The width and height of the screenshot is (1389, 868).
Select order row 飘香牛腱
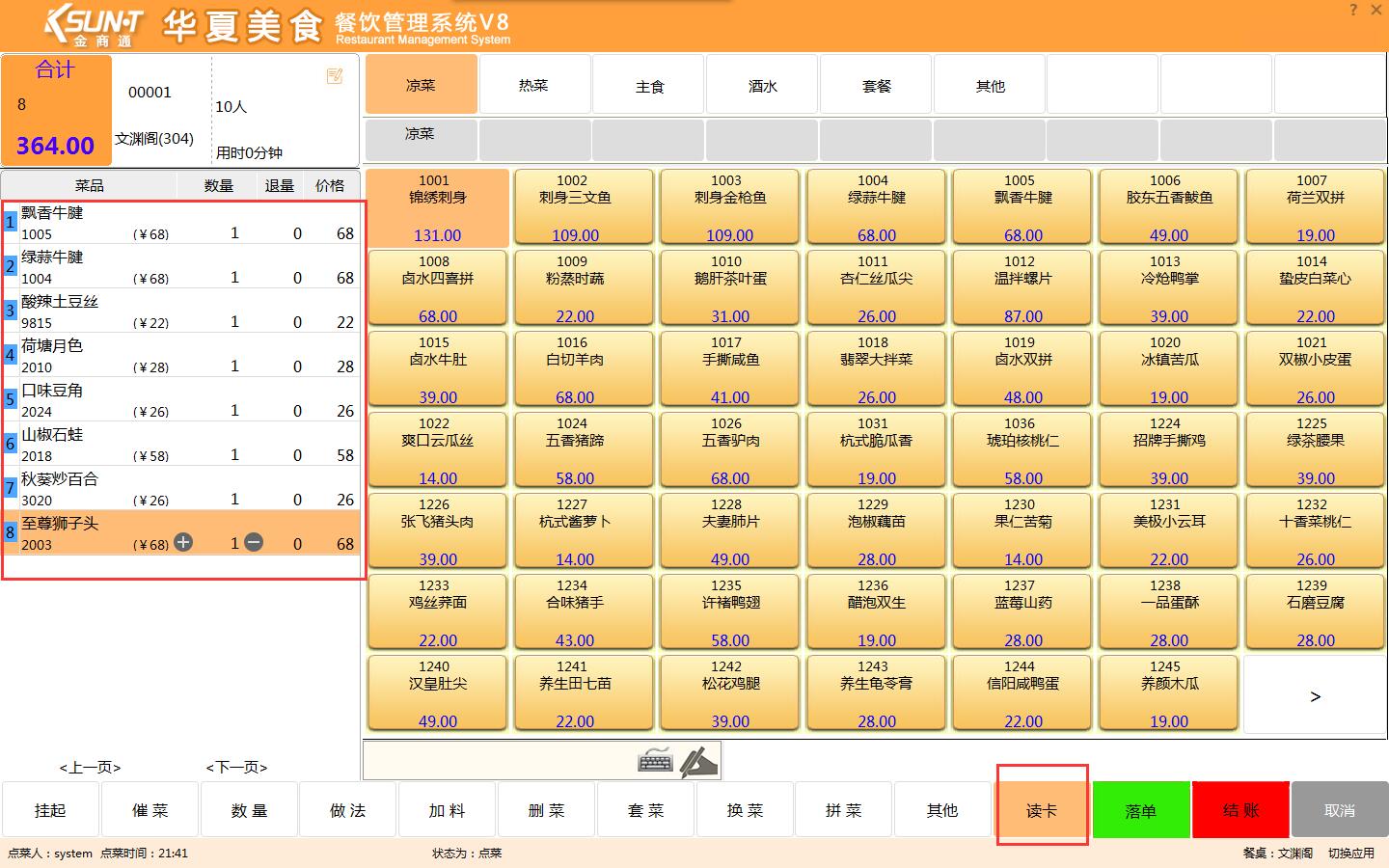point(182,222)
